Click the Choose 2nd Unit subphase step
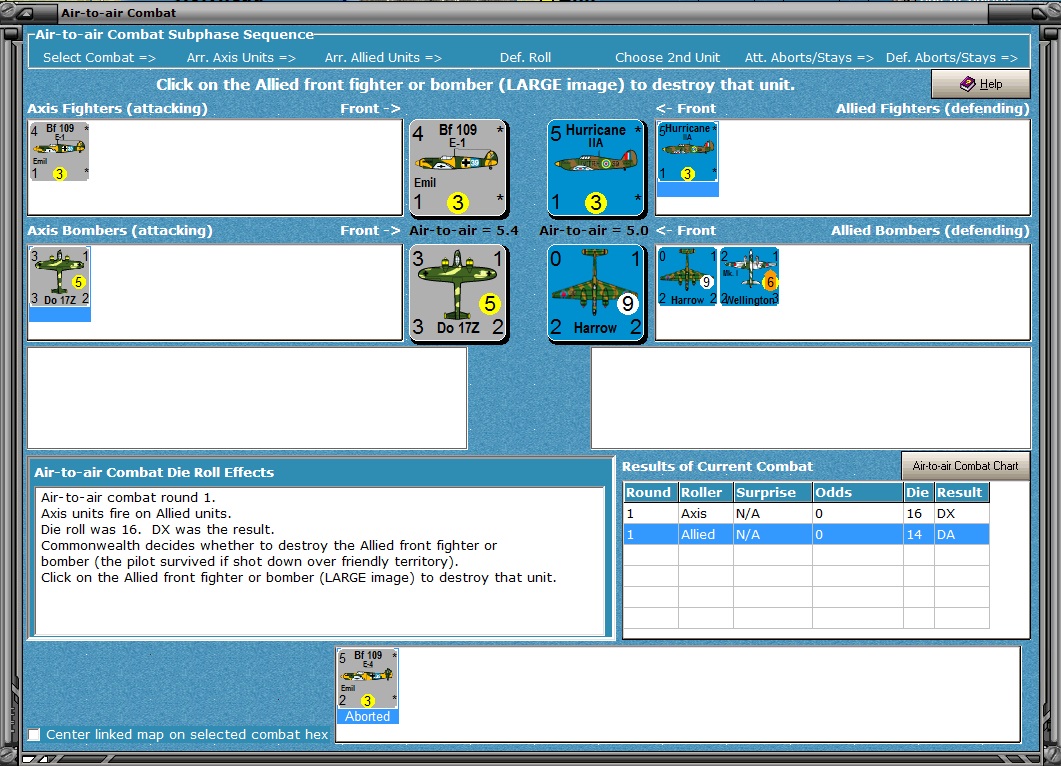 point(667,58)
